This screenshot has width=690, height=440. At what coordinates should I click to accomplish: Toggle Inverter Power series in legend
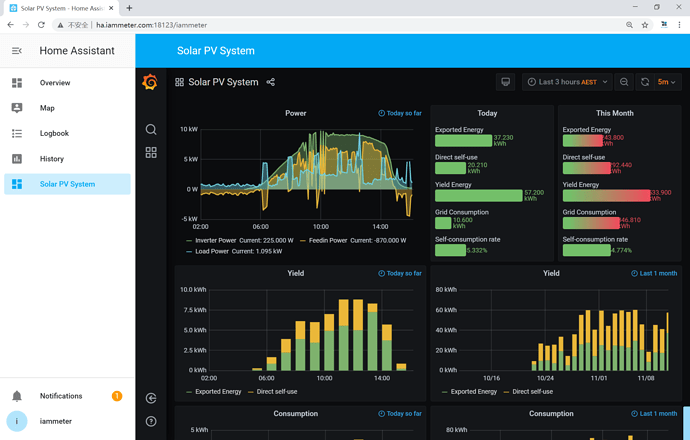click(240, 240)
